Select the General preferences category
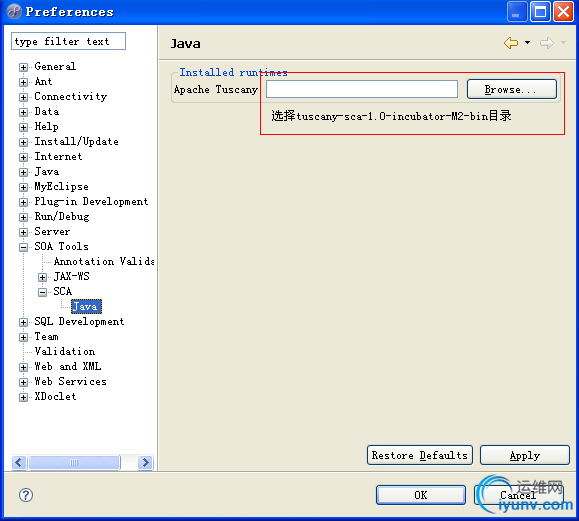This screenshot has width=579, height=521. click(55, 66)
